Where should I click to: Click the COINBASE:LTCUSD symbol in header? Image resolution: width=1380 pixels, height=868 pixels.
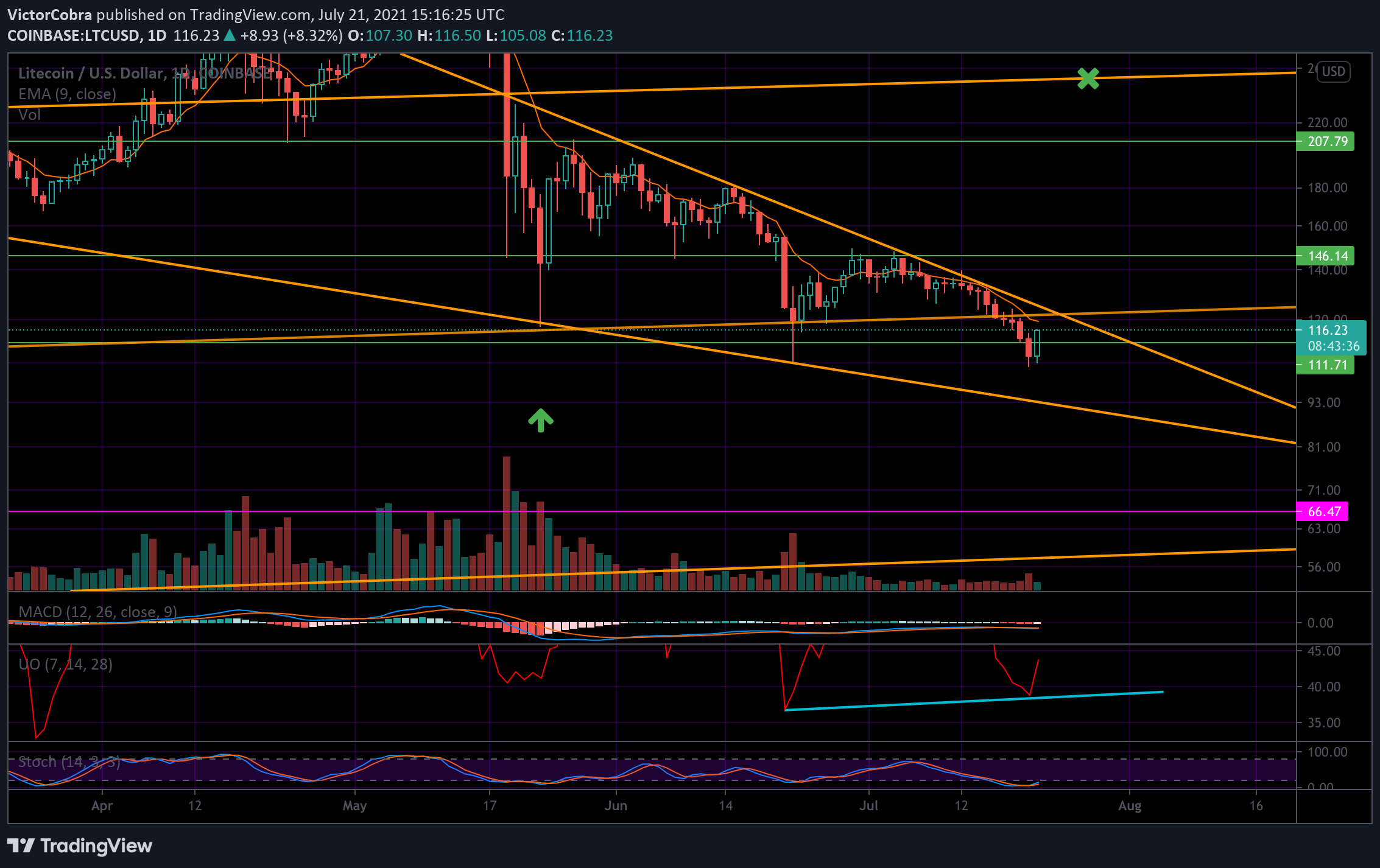(74, 35)
